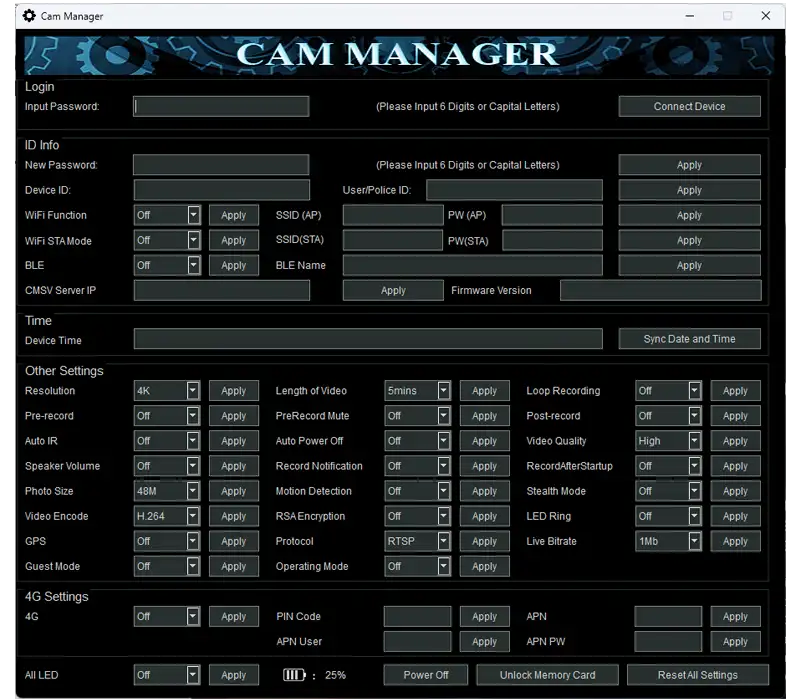Viewport: 800px width, 700px height.
Task: Click Unlock Memory Card
Action: (547, 675)
